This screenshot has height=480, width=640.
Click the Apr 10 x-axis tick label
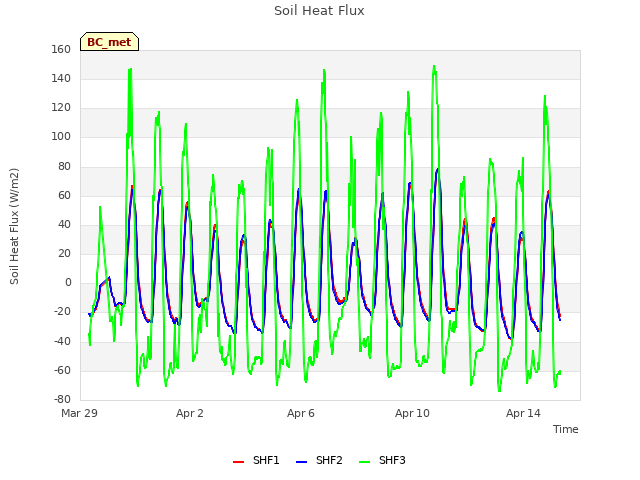pyautogui.click(x=412, y=413)
